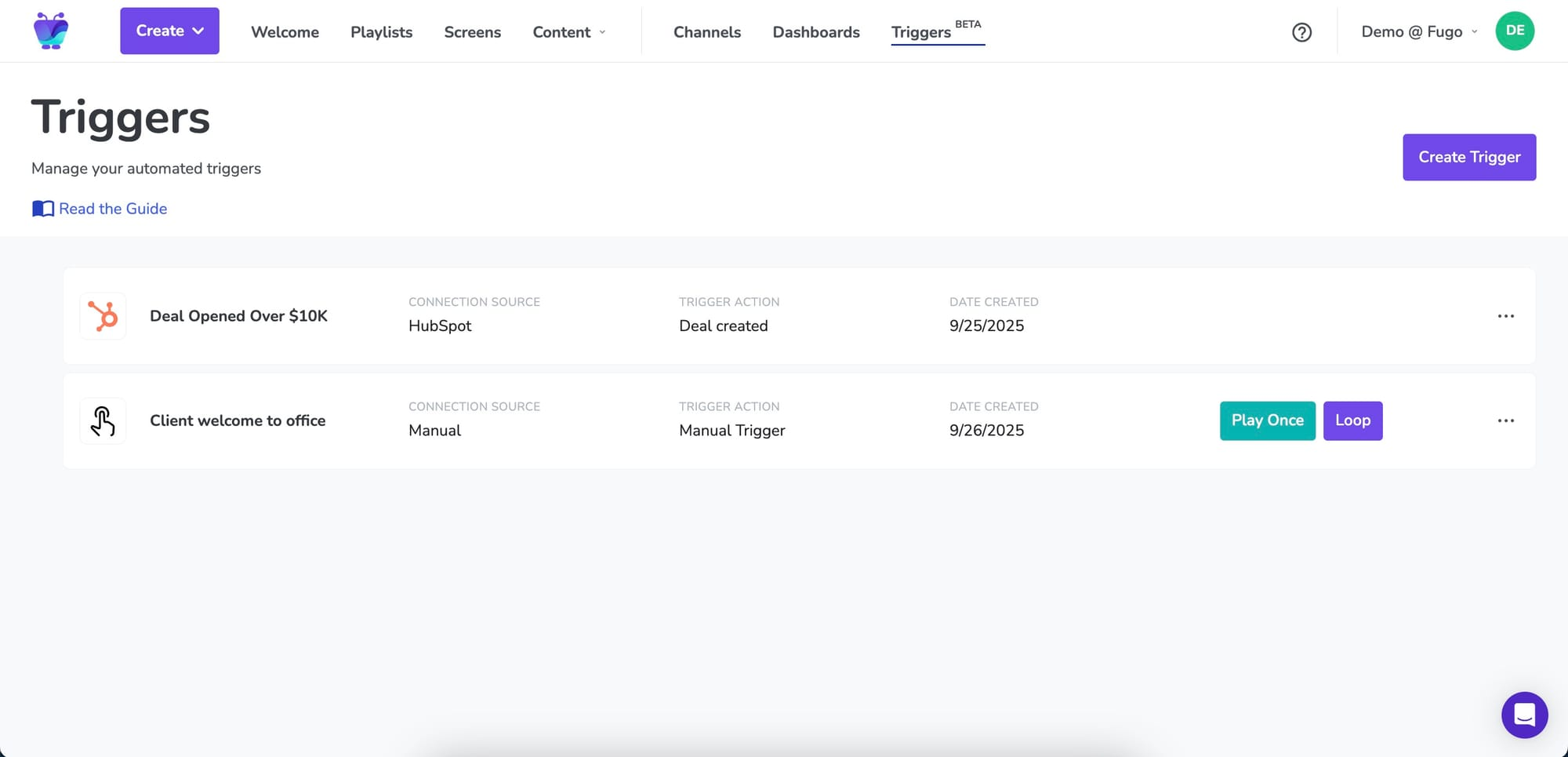The height and width of the screenshot is (757, 1568).
Task: Expand the Create dropdown button
Action: pos(169,31)
